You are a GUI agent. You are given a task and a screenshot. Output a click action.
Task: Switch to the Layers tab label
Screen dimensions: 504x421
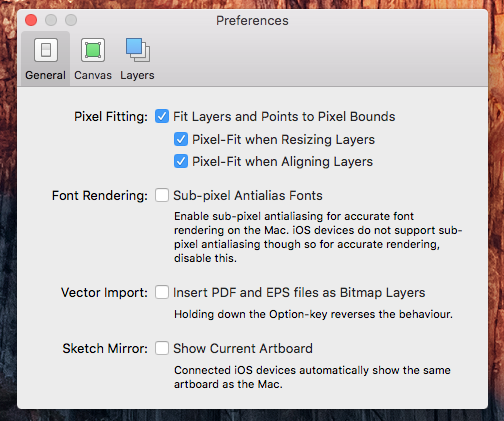pos(137,75)
